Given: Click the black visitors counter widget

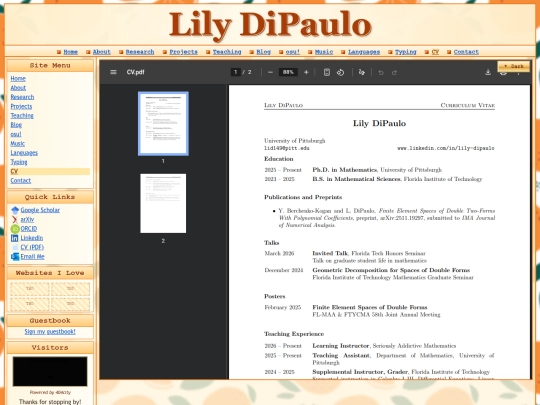Looking at the screenshot, I should coord(50,372).
